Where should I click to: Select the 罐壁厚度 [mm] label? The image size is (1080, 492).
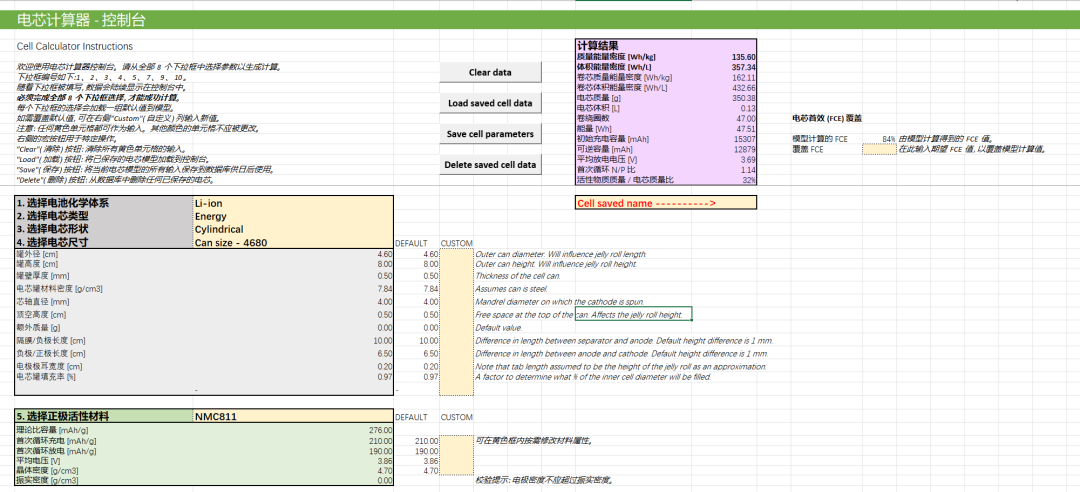(x=42, y=276)
